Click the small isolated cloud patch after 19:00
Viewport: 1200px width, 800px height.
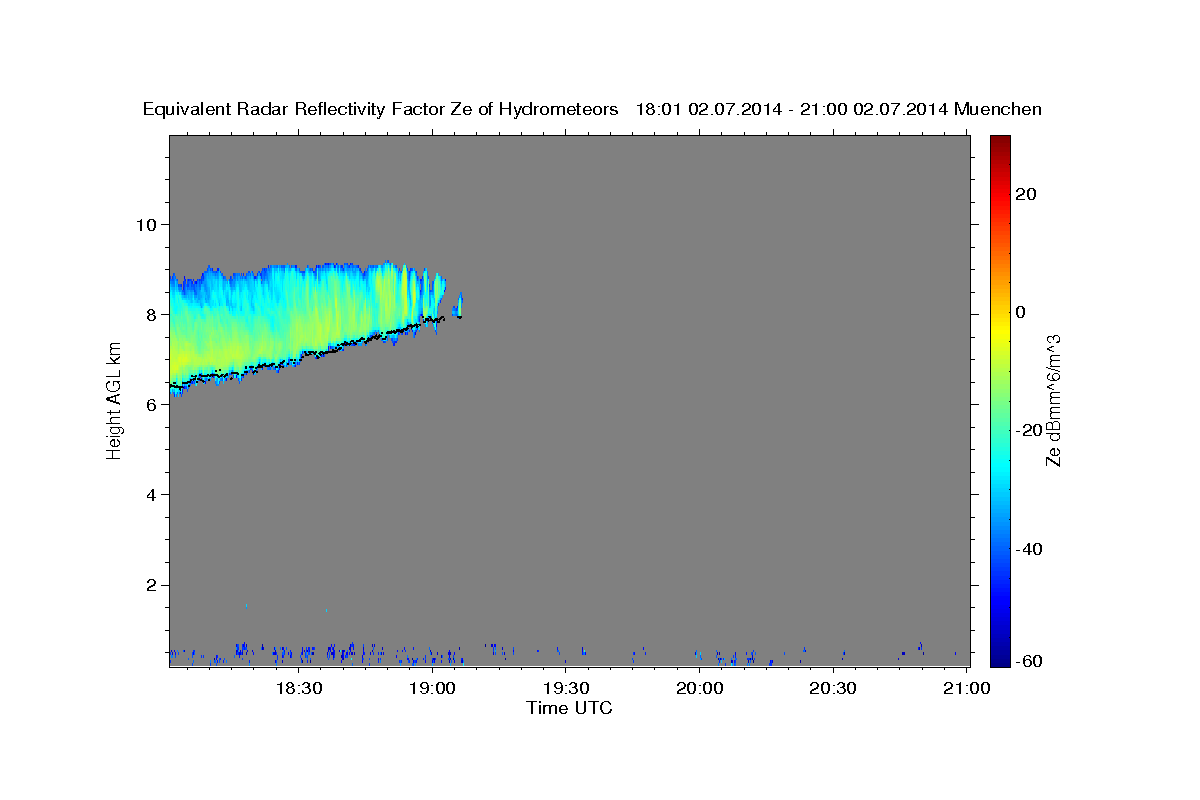[459, 304]
